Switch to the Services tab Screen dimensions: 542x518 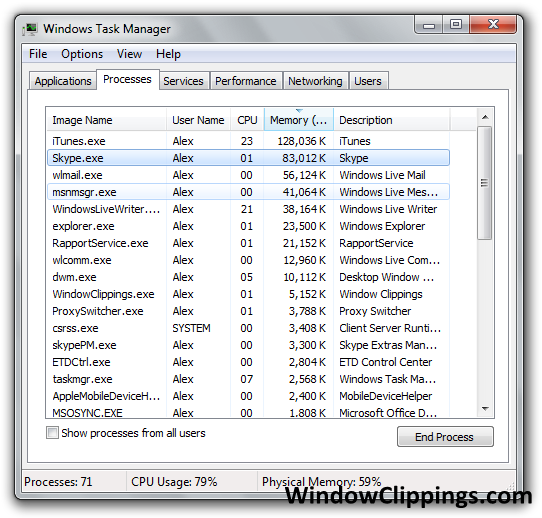[x=183, y=81]
